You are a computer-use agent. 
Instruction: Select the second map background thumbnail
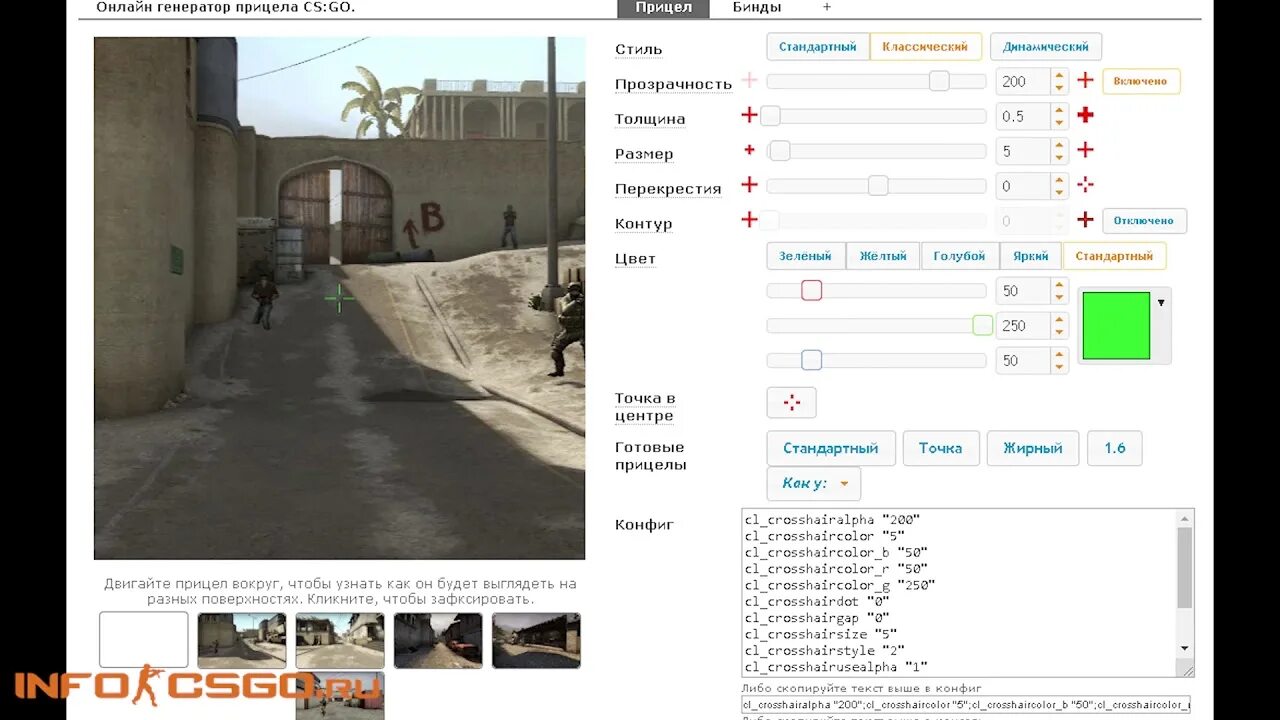[x=242, y=640]
